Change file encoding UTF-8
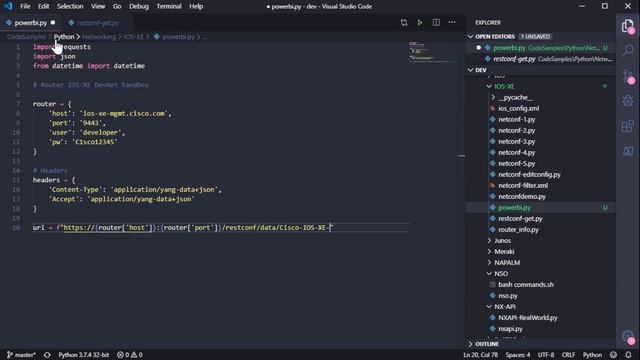The height and width of the screenshot is (360, 640). pyautogui.click(x=546, y=355)
